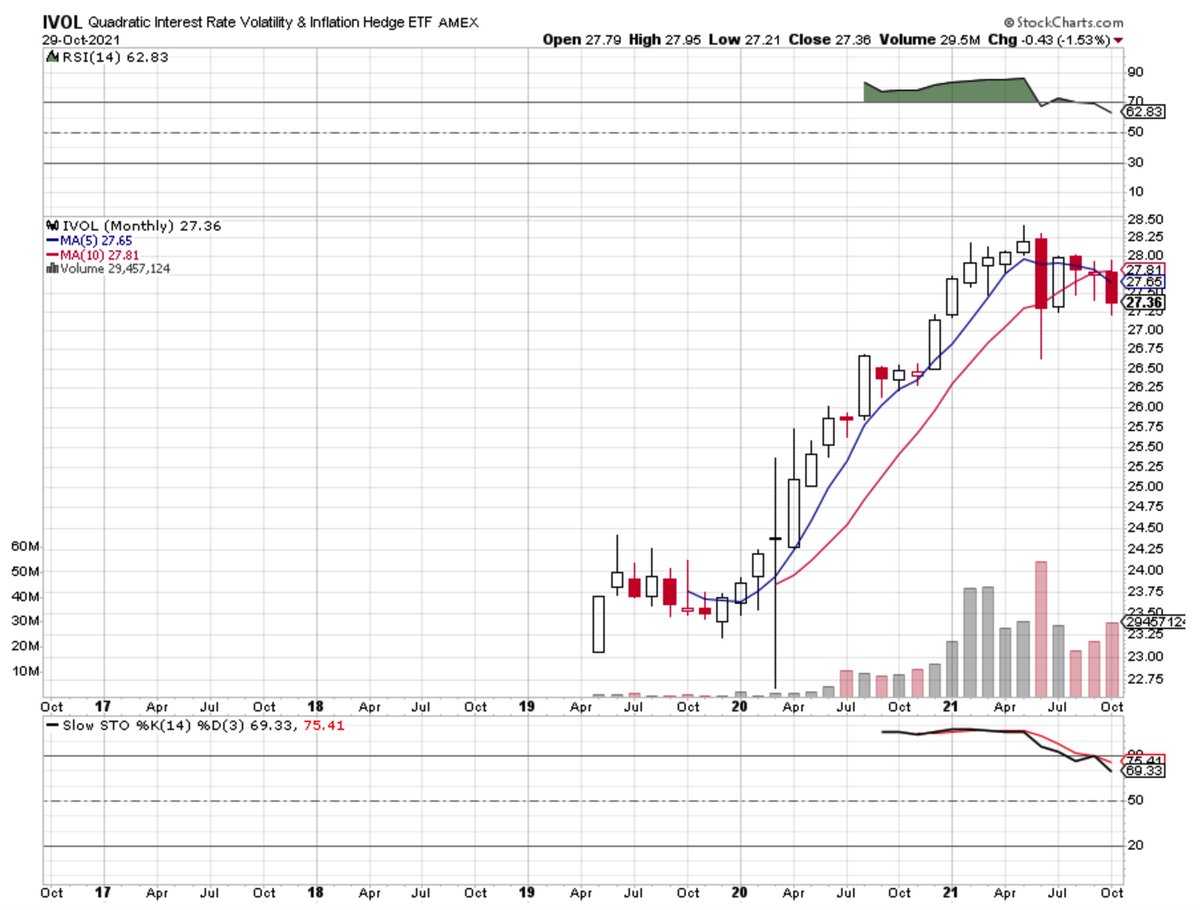Click the blue 27.65 price tag on axis
The image size is (1200, 910).
[x=1143, y=283]
